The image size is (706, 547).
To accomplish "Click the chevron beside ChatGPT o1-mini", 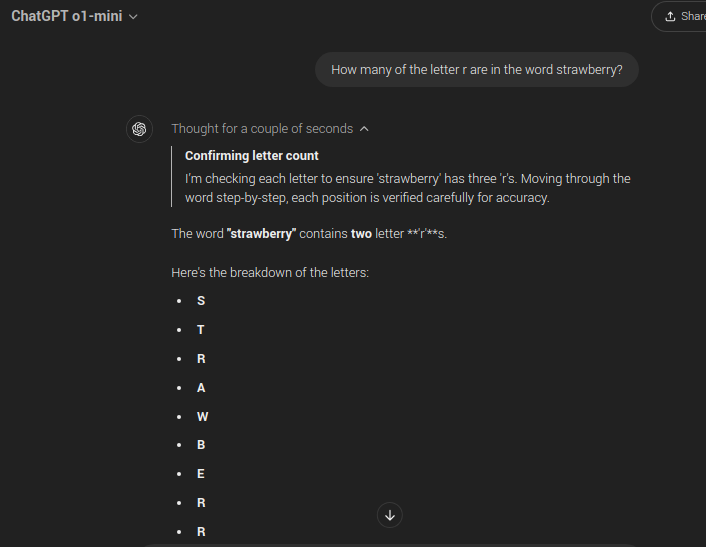I will coord(134,17).
